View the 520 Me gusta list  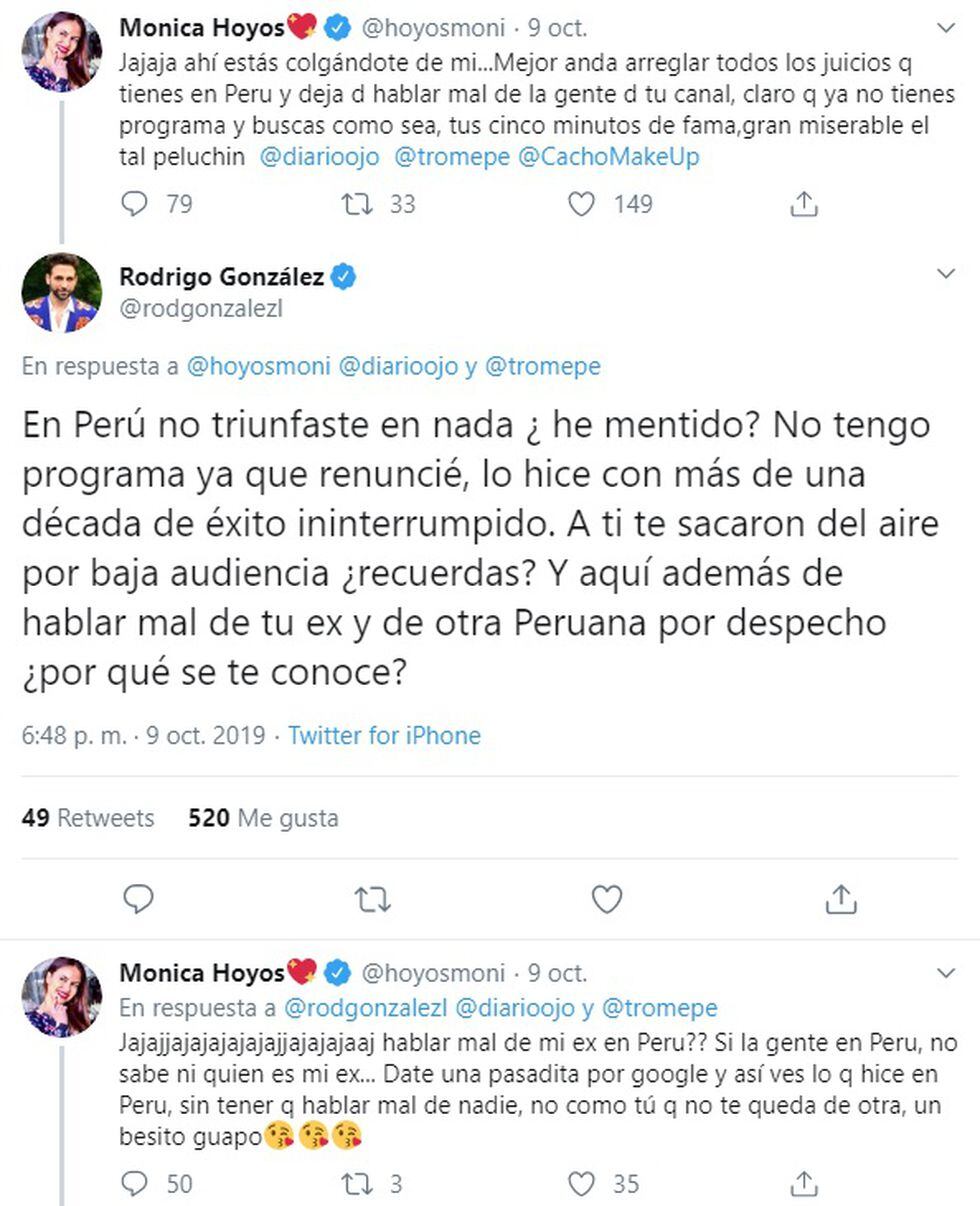tap(263, 818)
